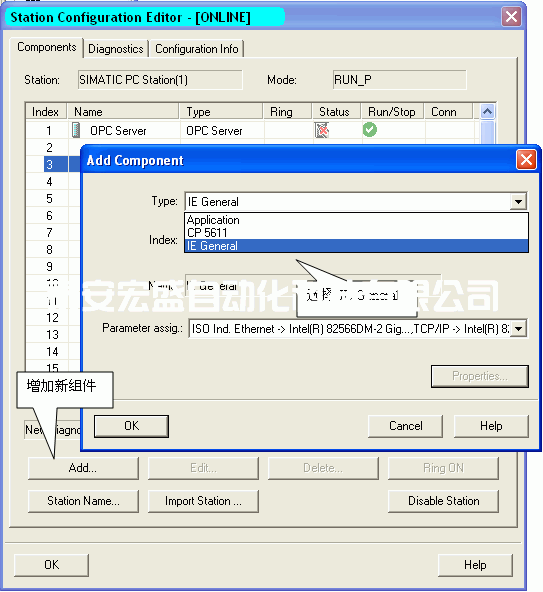This screenshot has height=592, width=543.
Task: Click the Station Name... button
Action: [83, 501]
